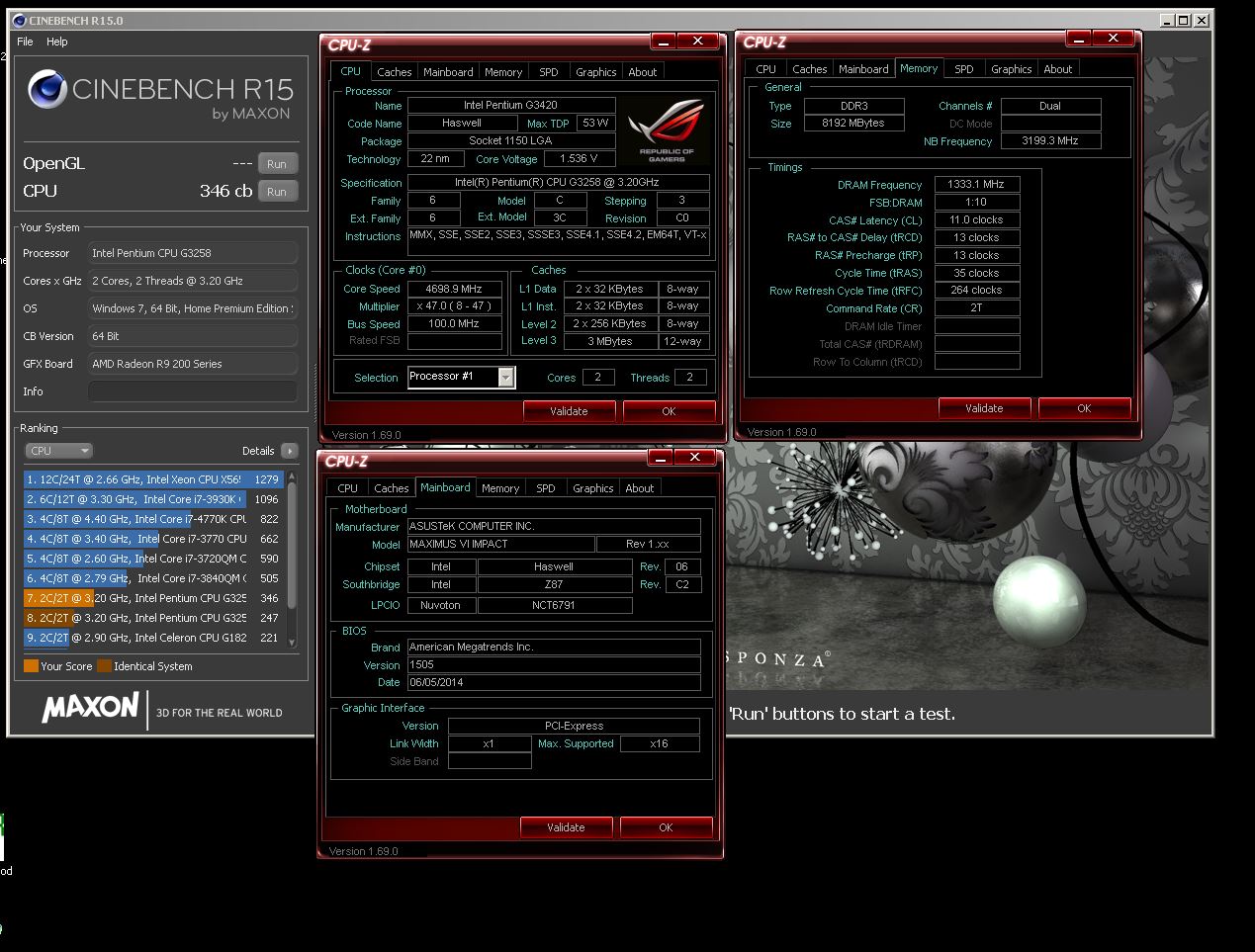
Task: Select ranking entry 12C/24T Intel Xeon X56
Action: (x=153, y=479)
